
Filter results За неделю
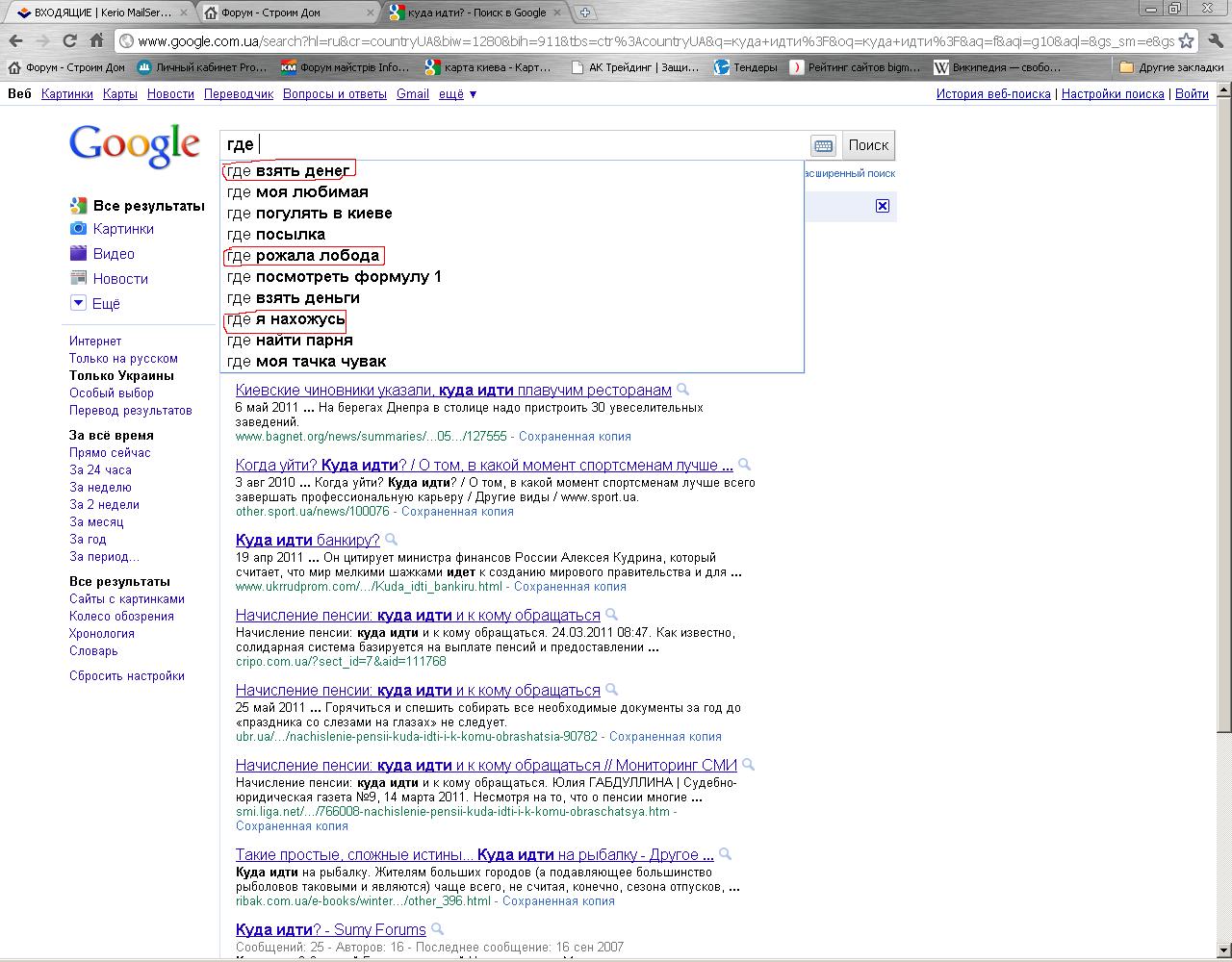[100, 488]
